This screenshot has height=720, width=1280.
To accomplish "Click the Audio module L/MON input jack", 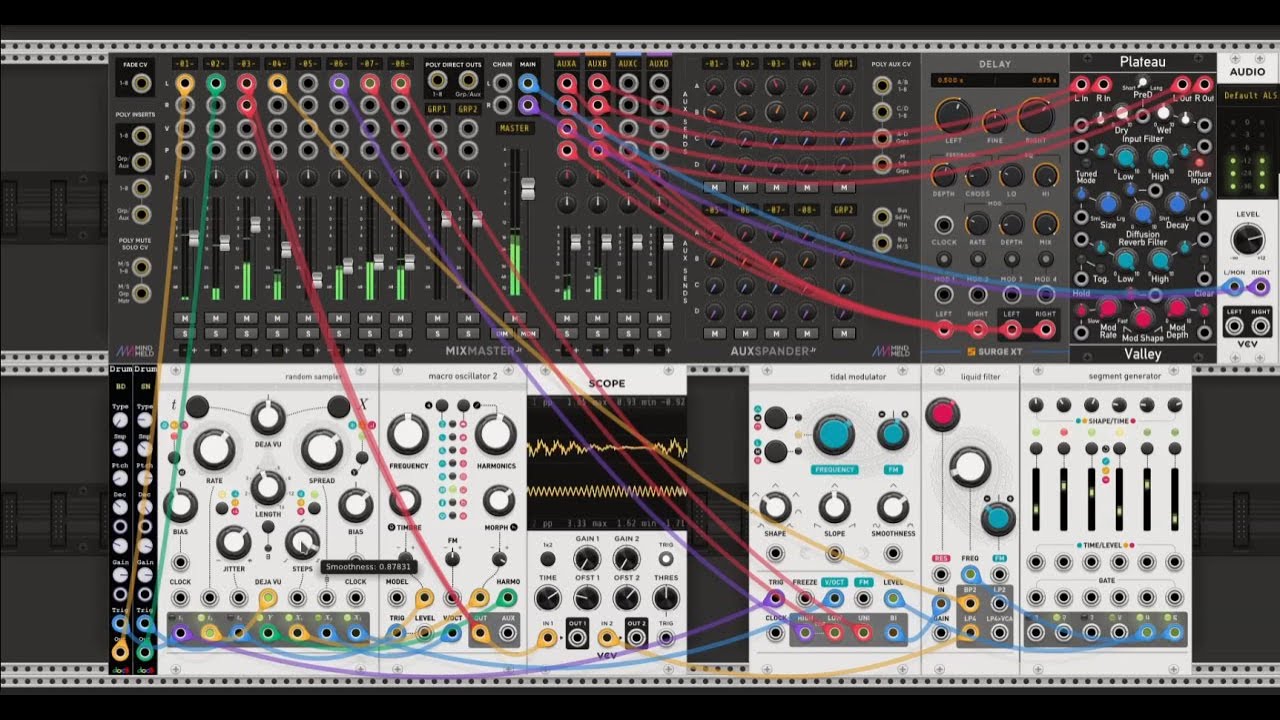I will [1236, 287].
